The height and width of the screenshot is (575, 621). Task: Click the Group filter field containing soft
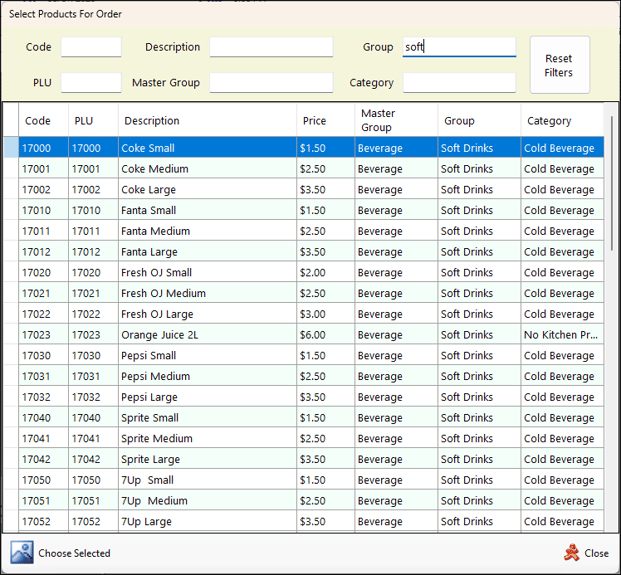pyautogui.click(x=459, y=47)
